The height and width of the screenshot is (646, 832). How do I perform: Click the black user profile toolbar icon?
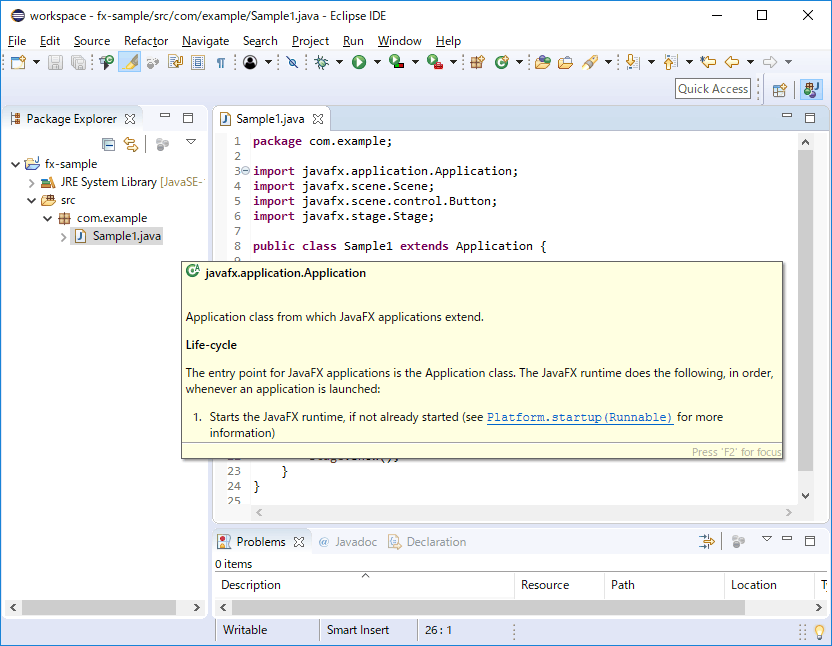click(250, 62)
